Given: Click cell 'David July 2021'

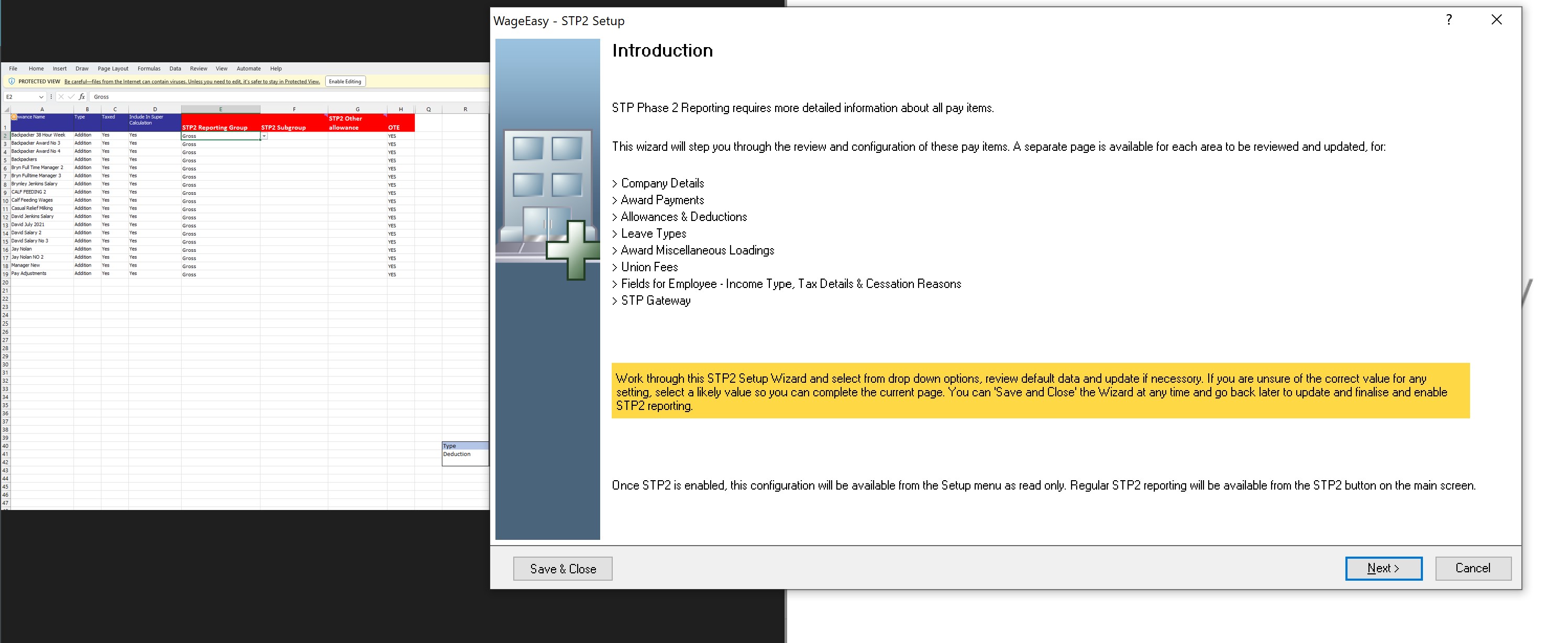Looking at the screenshot, I should [x=42, y=225].
